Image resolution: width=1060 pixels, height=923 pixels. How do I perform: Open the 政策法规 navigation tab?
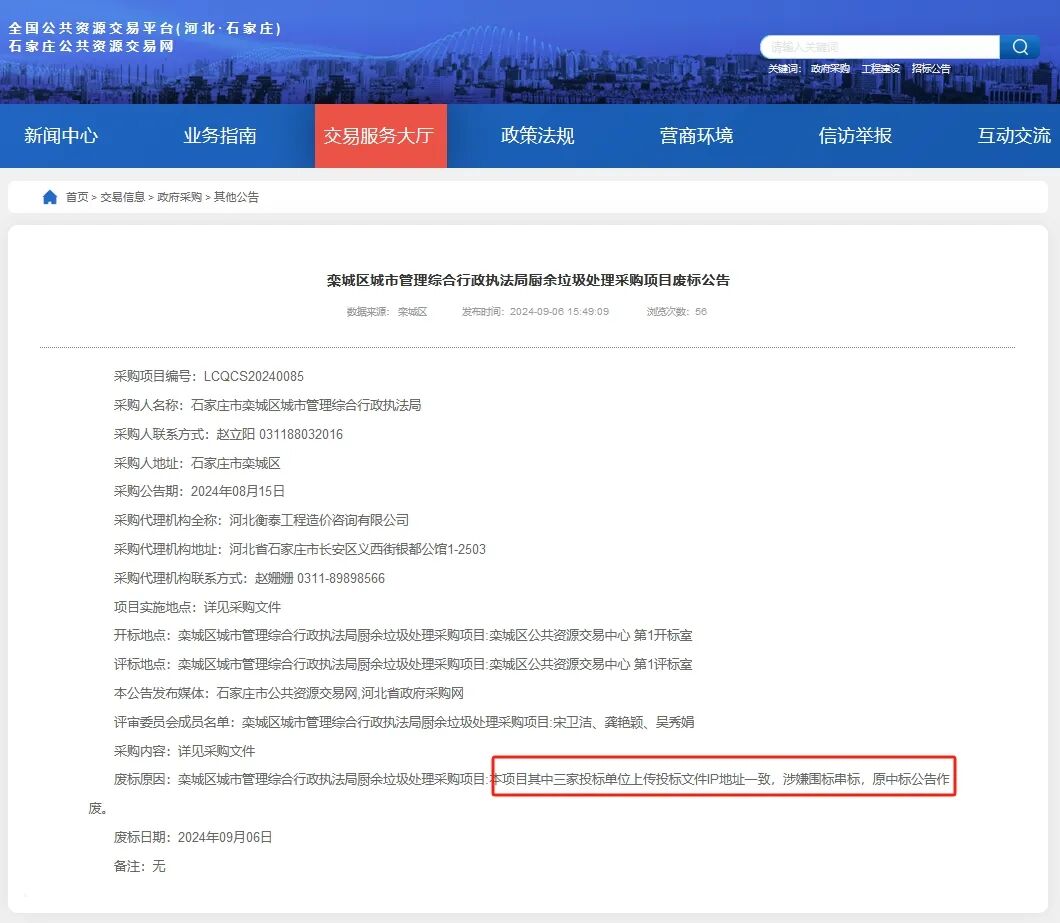(x=537, y=135)
